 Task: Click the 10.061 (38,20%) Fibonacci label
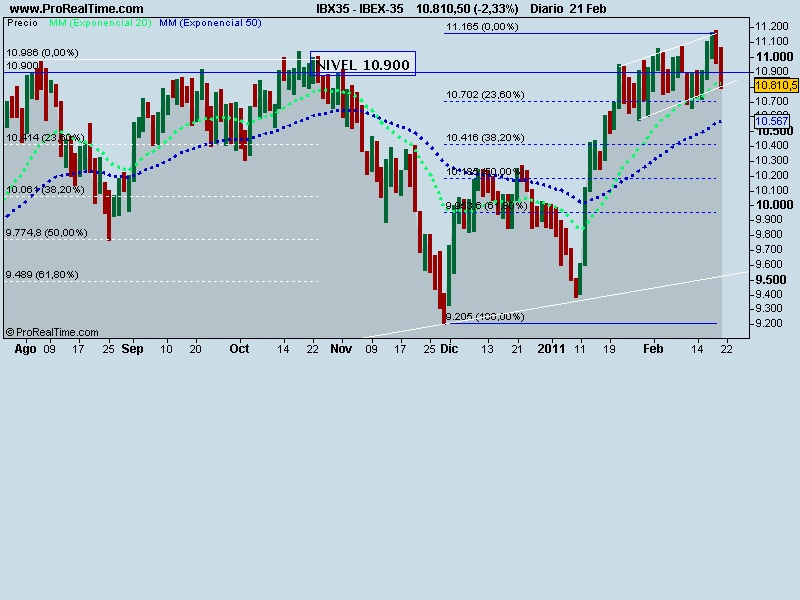point(45,190)
